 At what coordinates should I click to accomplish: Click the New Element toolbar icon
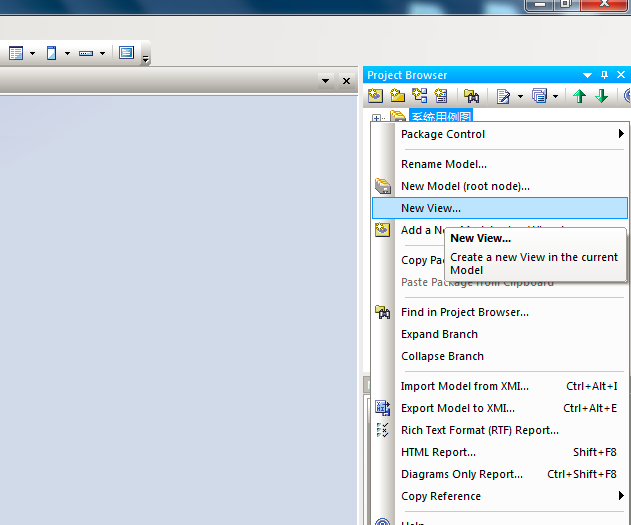441,96
